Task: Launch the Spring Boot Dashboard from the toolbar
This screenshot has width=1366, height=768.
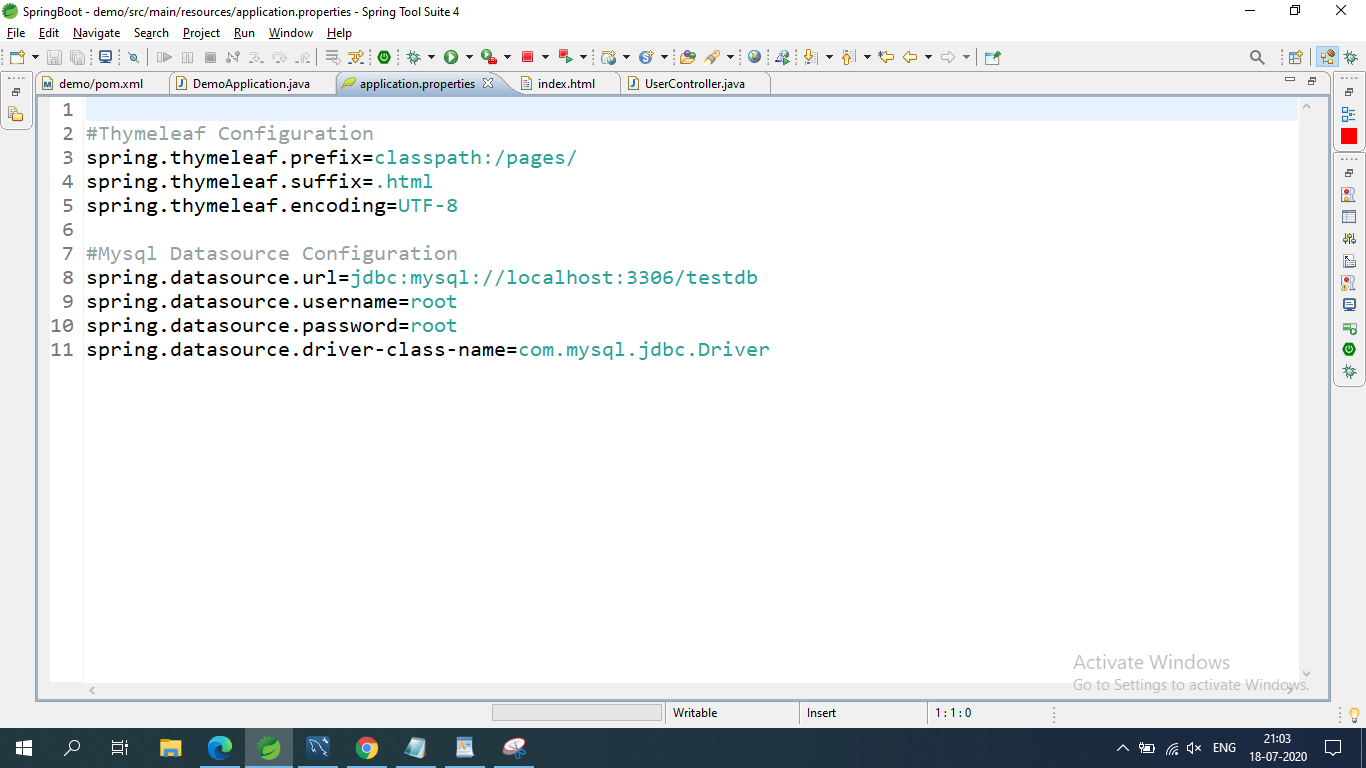Action: tap(382, 57)
